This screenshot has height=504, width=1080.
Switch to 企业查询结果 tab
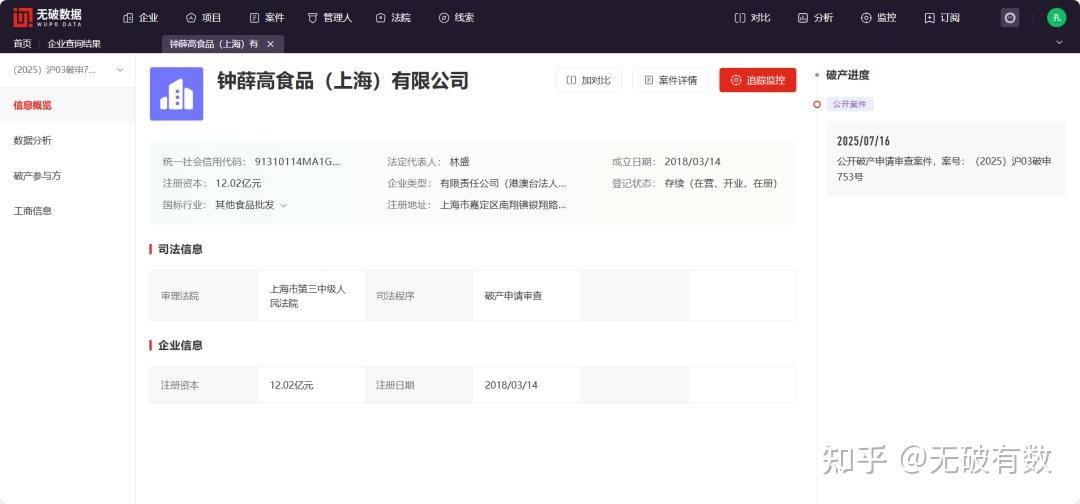[74, 44]
